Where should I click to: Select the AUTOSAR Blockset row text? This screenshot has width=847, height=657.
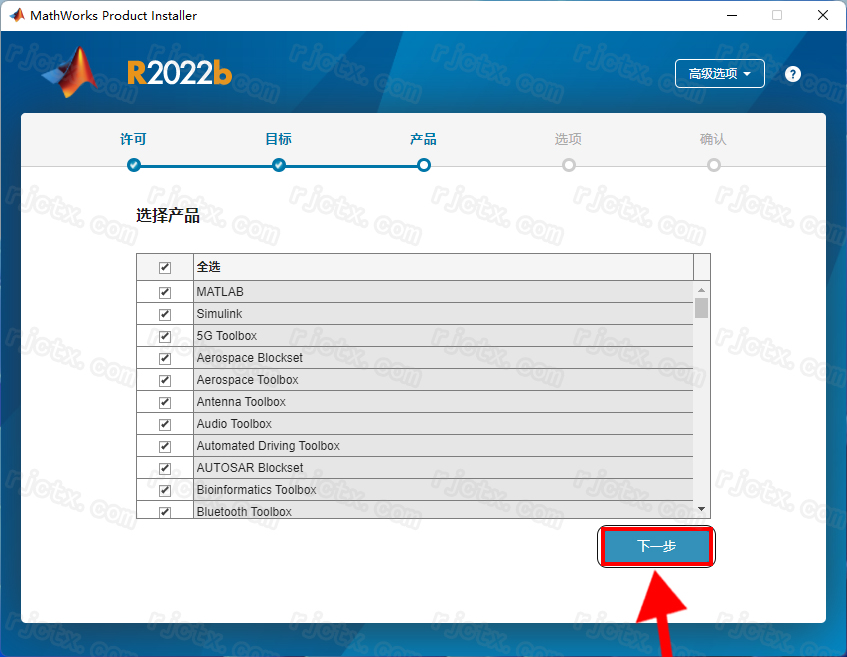[250, 468]
